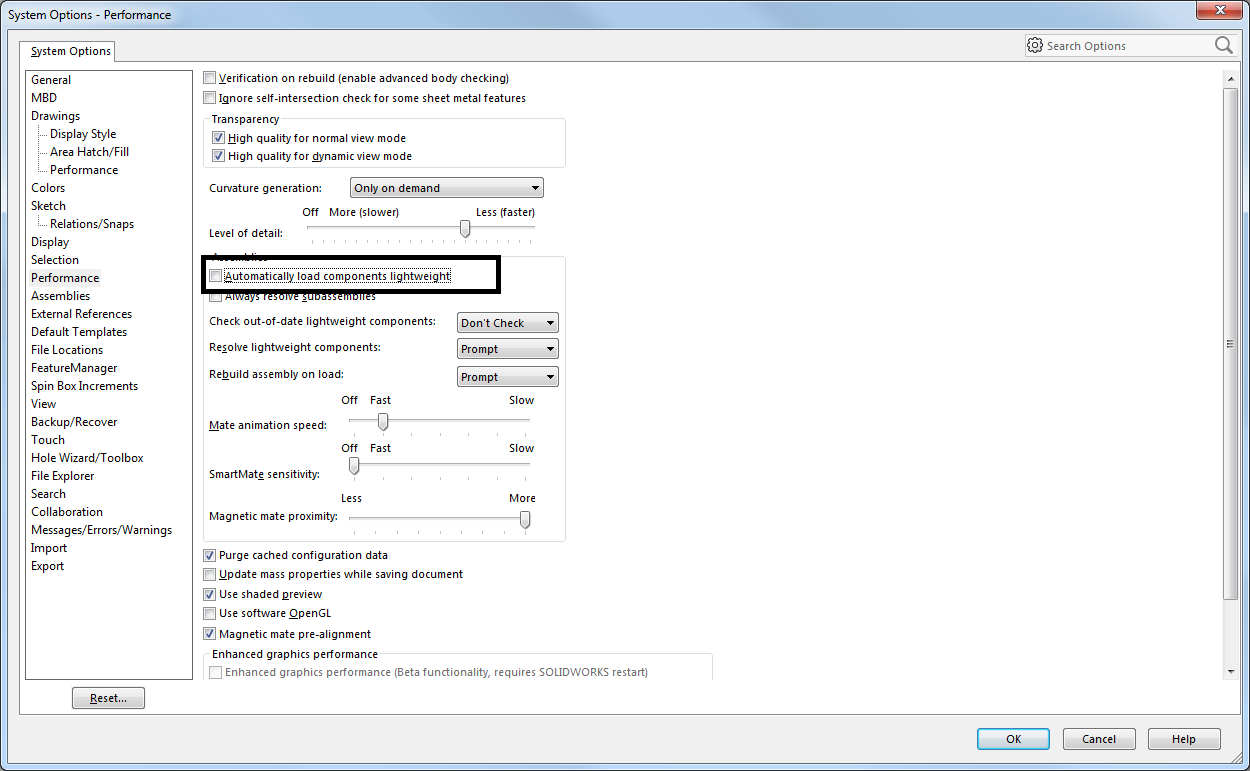Enable Use software OpenGL option

(210, 613)
